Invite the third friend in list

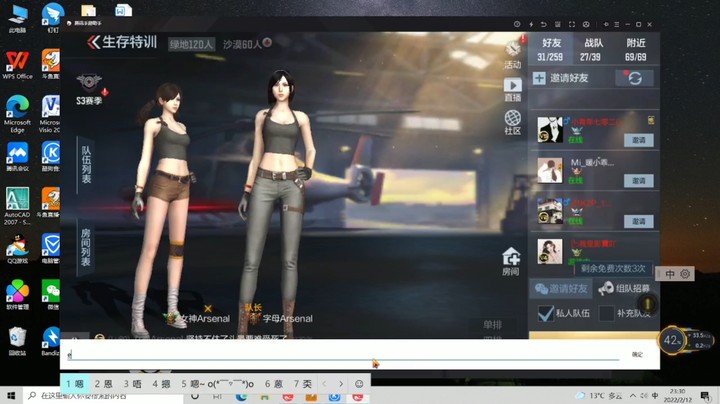pos(639,221)
